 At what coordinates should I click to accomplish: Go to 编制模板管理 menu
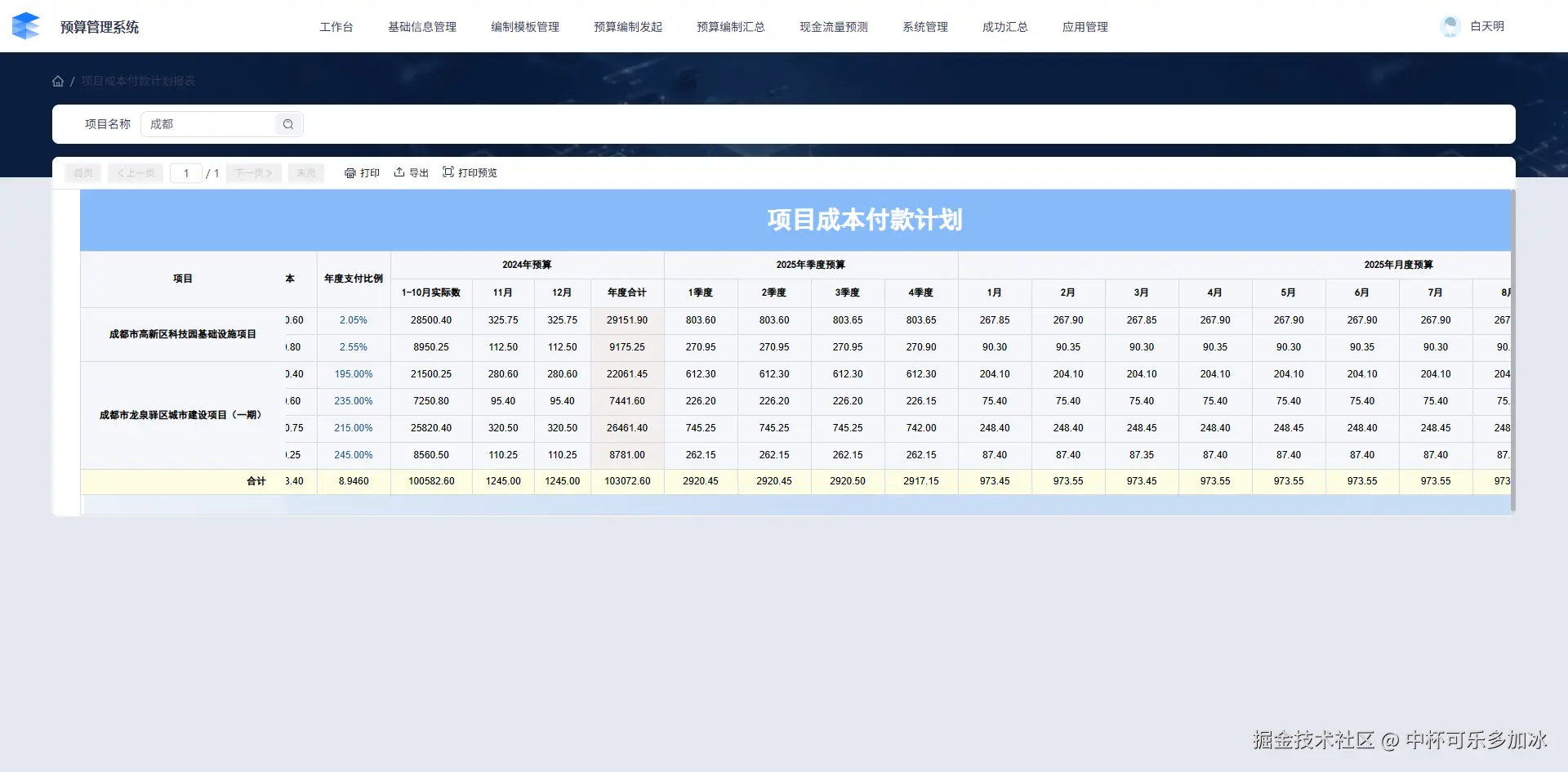coord(525,27)
